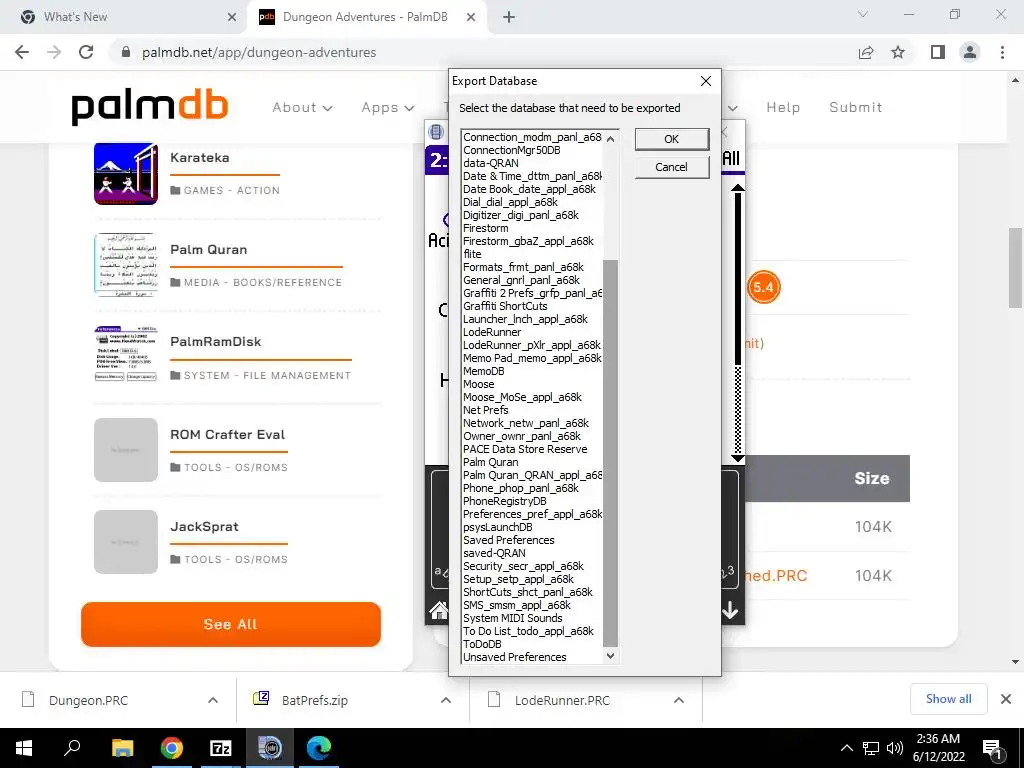Click the orange 5.4 version badge
Image resolution: width=1024 pixels, height=768 pixels.
(763, 287)
